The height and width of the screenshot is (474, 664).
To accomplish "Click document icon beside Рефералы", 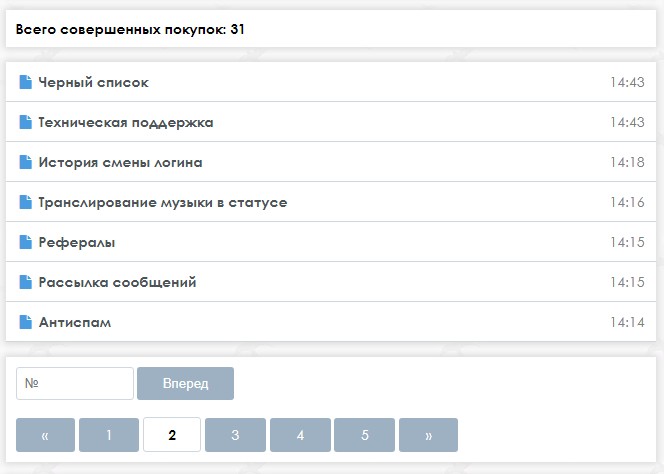I will [25, 242].
